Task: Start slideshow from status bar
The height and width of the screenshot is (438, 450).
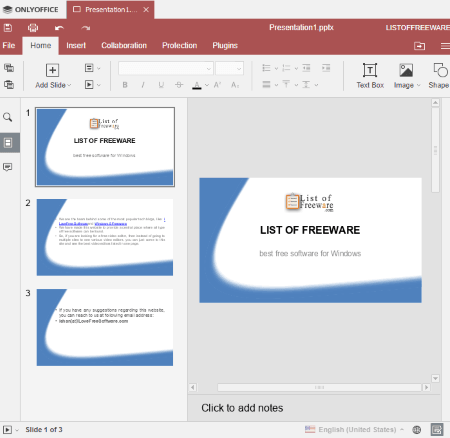Action: (7, 430)
